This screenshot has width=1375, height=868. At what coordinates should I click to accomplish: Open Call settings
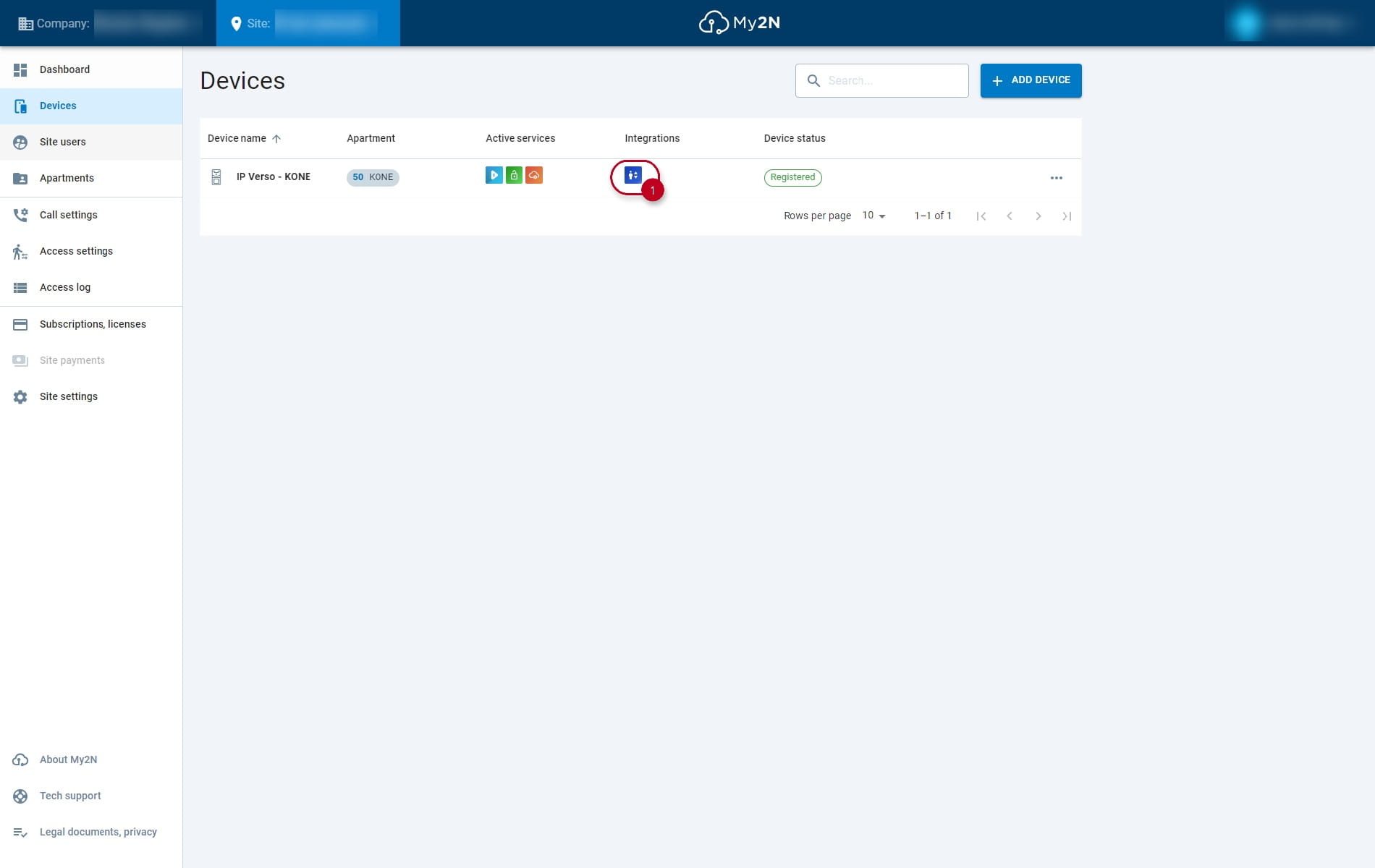(91, 215)
